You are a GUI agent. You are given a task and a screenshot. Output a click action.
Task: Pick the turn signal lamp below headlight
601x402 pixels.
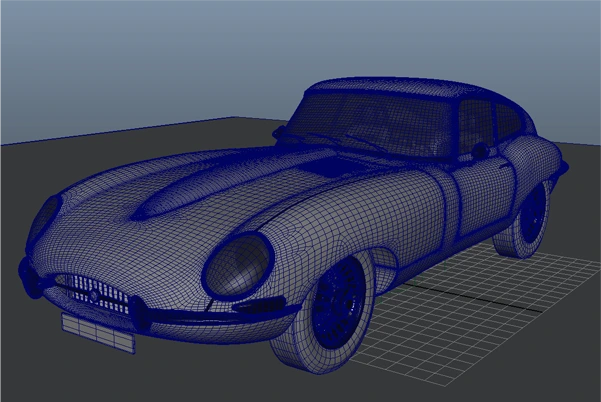click(x=259, y=304)
